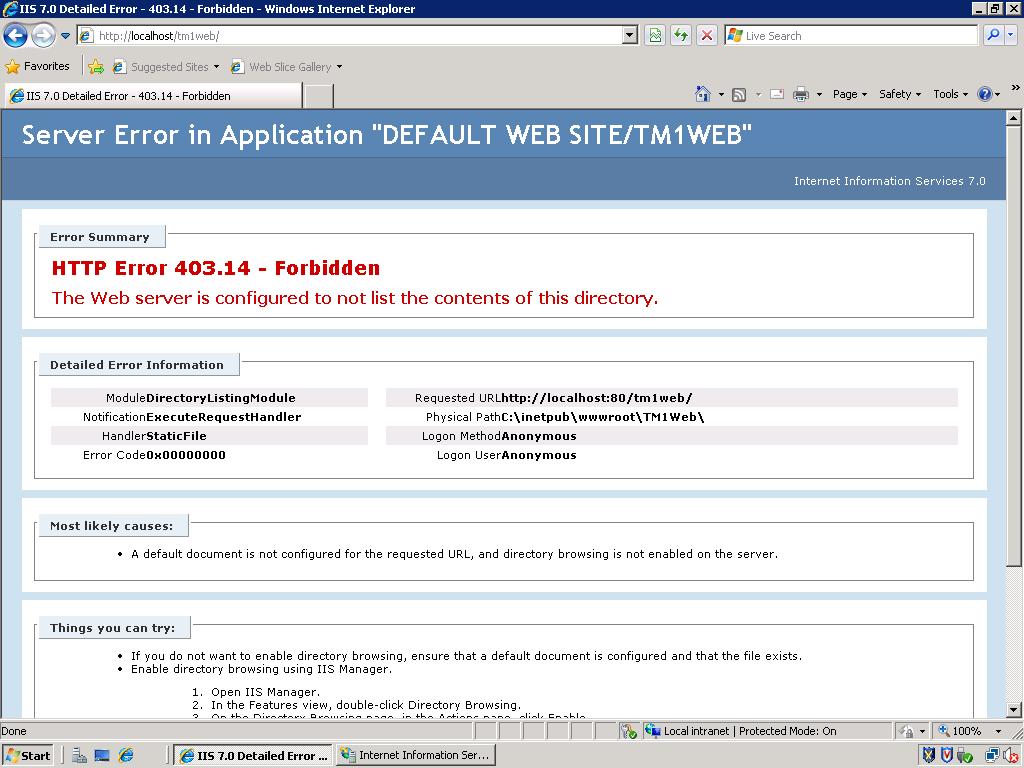Image resolution: width=1024 pixels, height=768 pixels.
Task: Open the Home button dropdown arrow
Action: [721, 95]
